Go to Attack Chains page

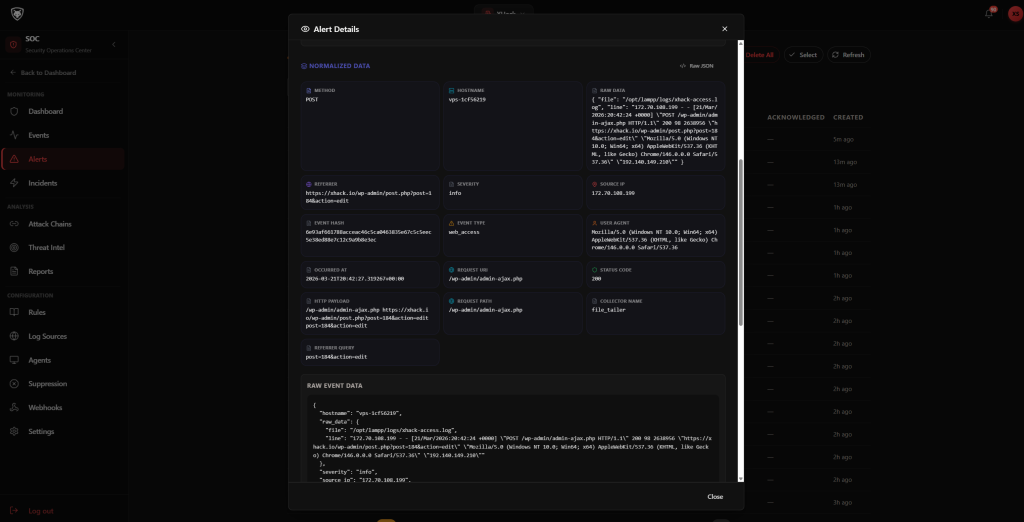pos(50,224)
